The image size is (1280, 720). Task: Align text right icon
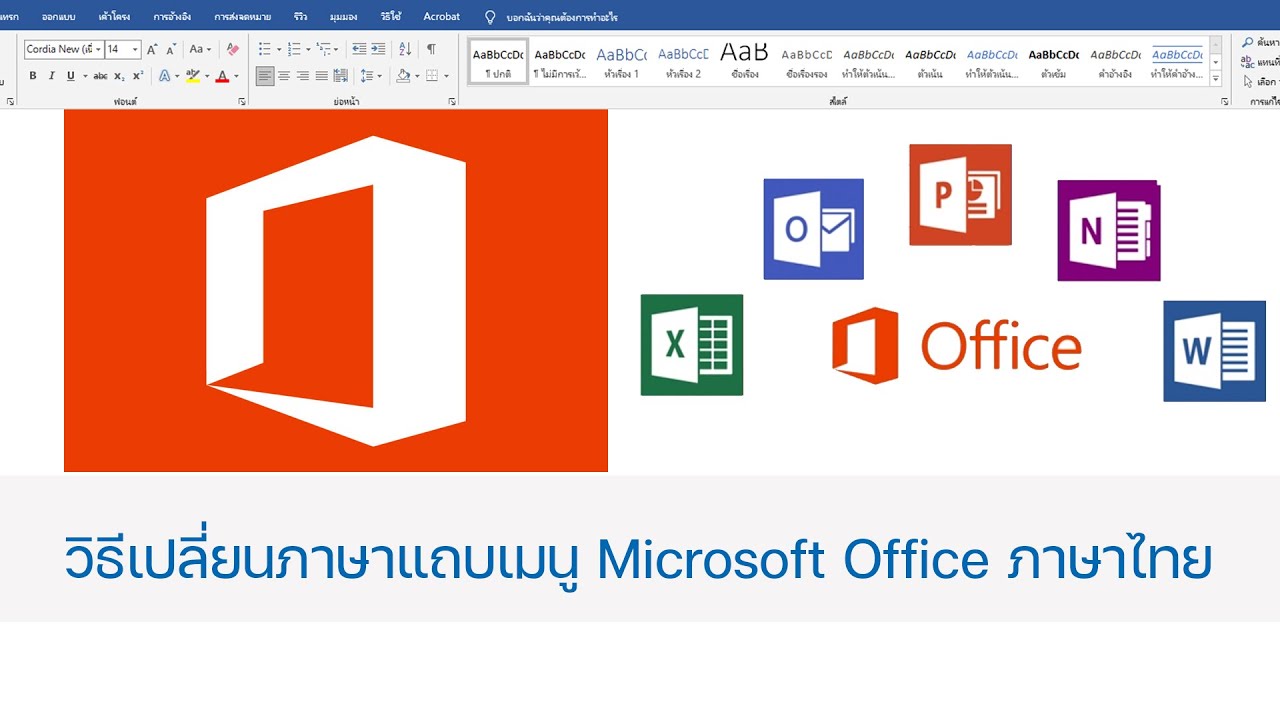303,76
